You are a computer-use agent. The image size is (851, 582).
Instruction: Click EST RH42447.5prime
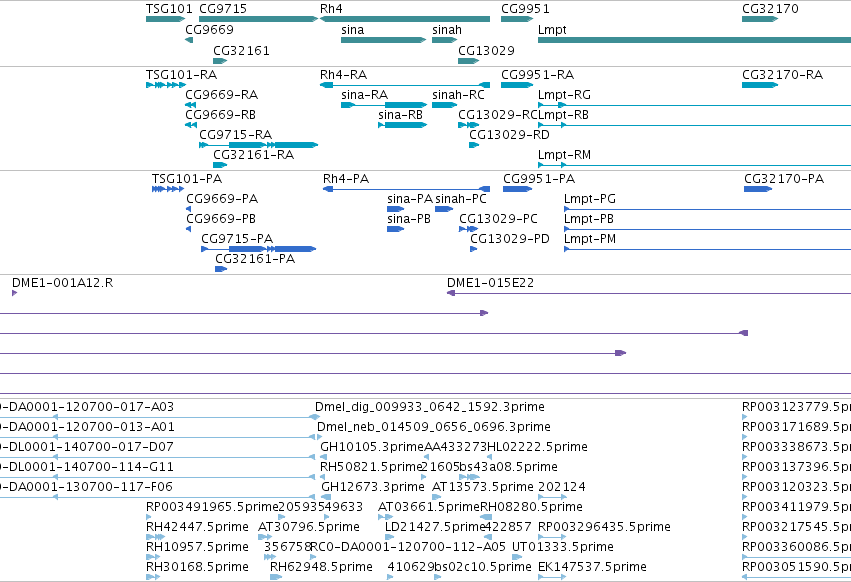[x=197, y=527]
